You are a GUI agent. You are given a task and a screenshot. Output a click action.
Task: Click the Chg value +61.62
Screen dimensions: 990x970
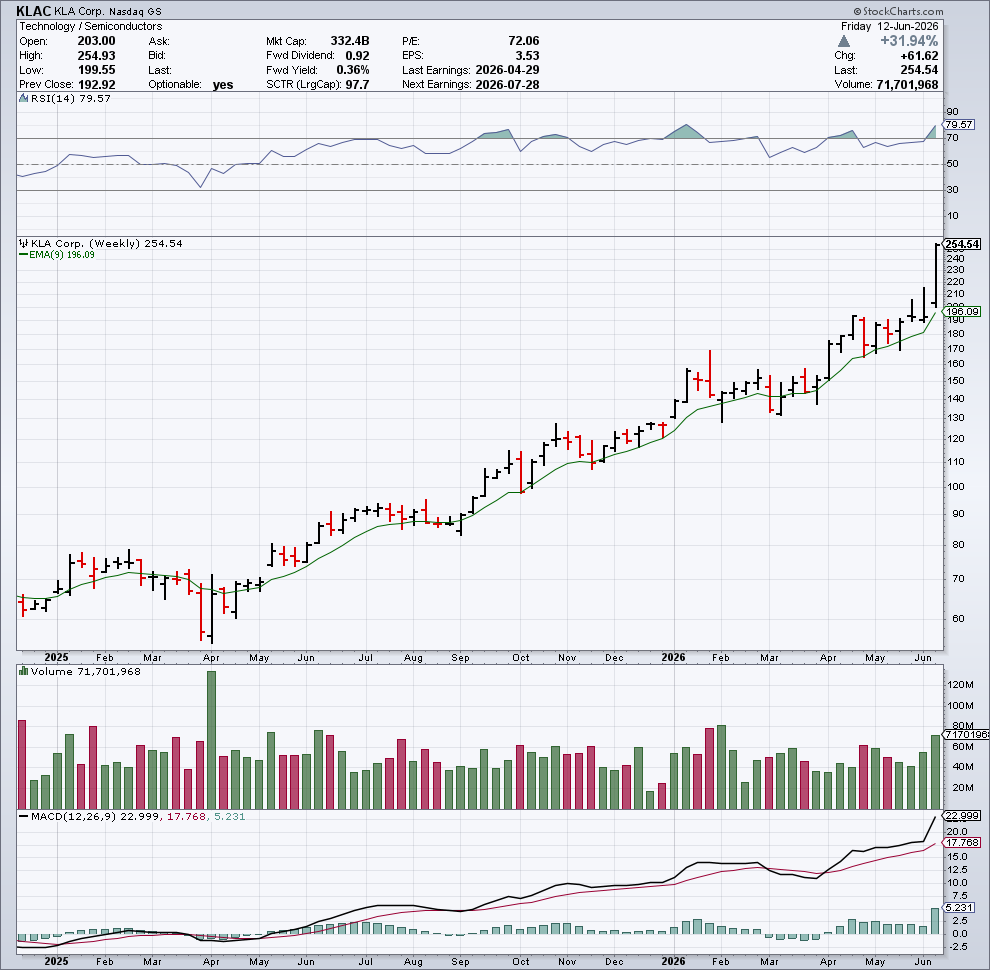[x=919, y=56]
